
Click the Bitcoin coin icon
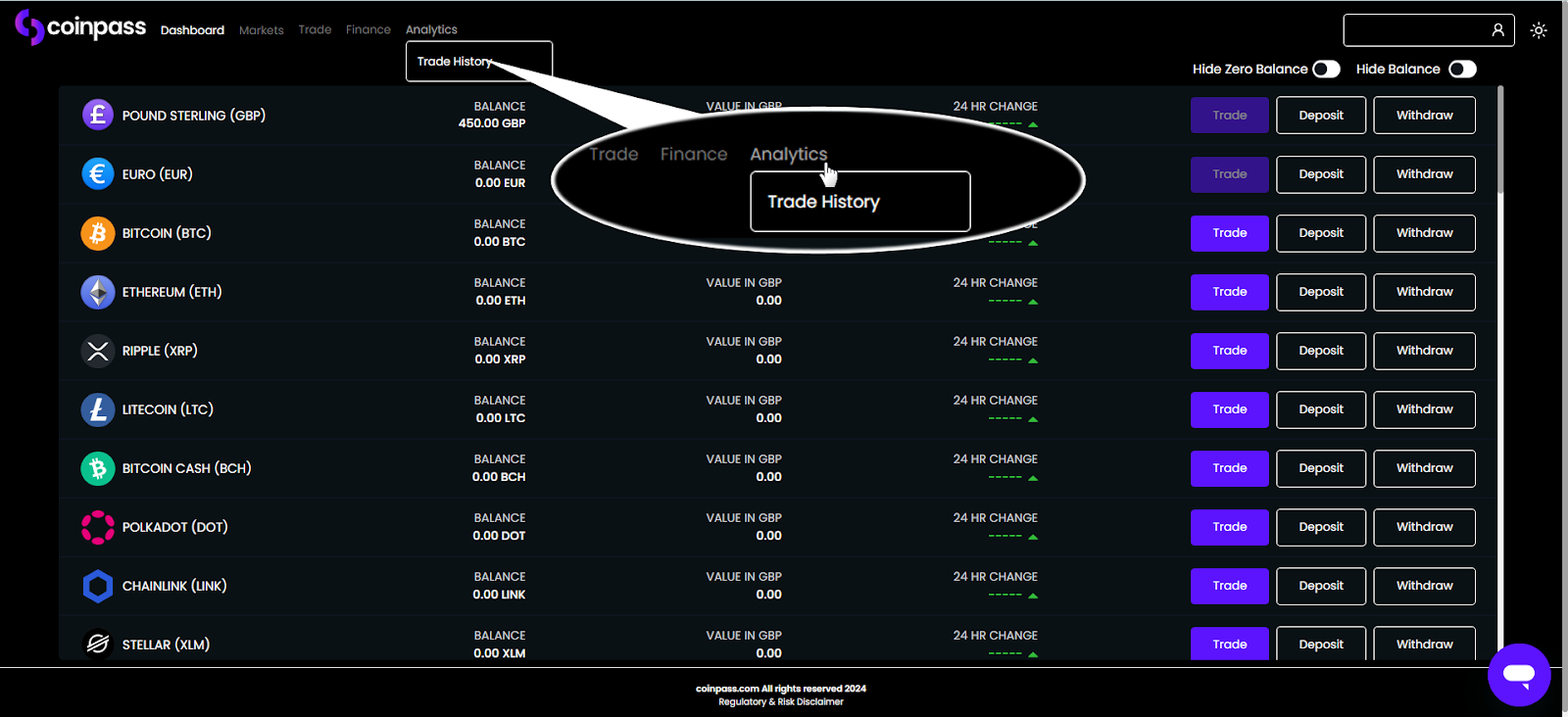coord(98,233)
